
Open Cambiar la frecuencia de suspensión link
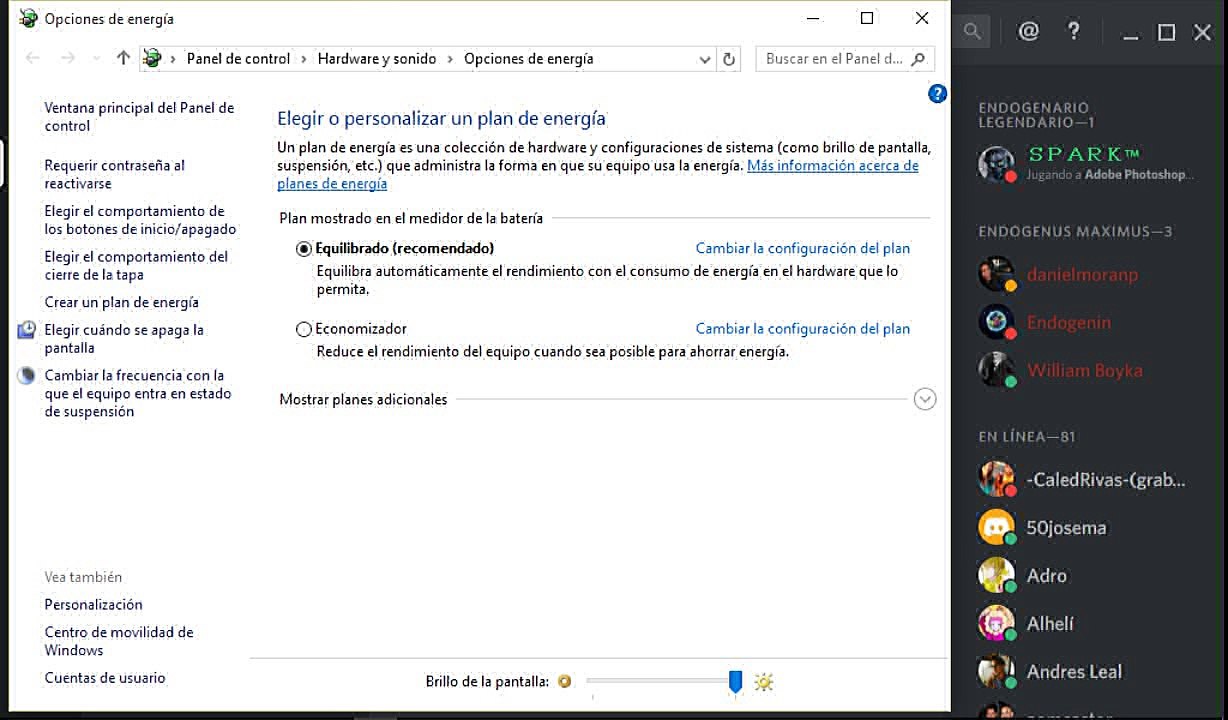click(138, 394)
